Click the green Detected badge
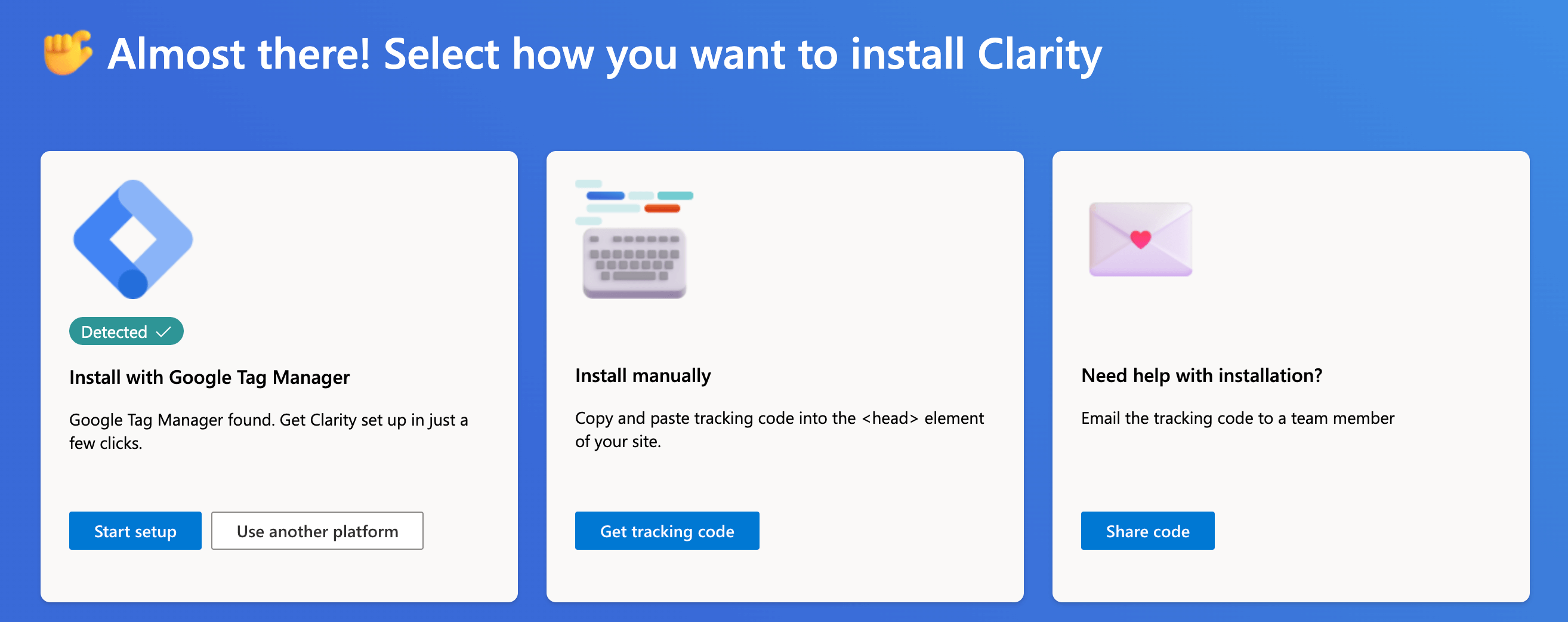 point(126,331)
